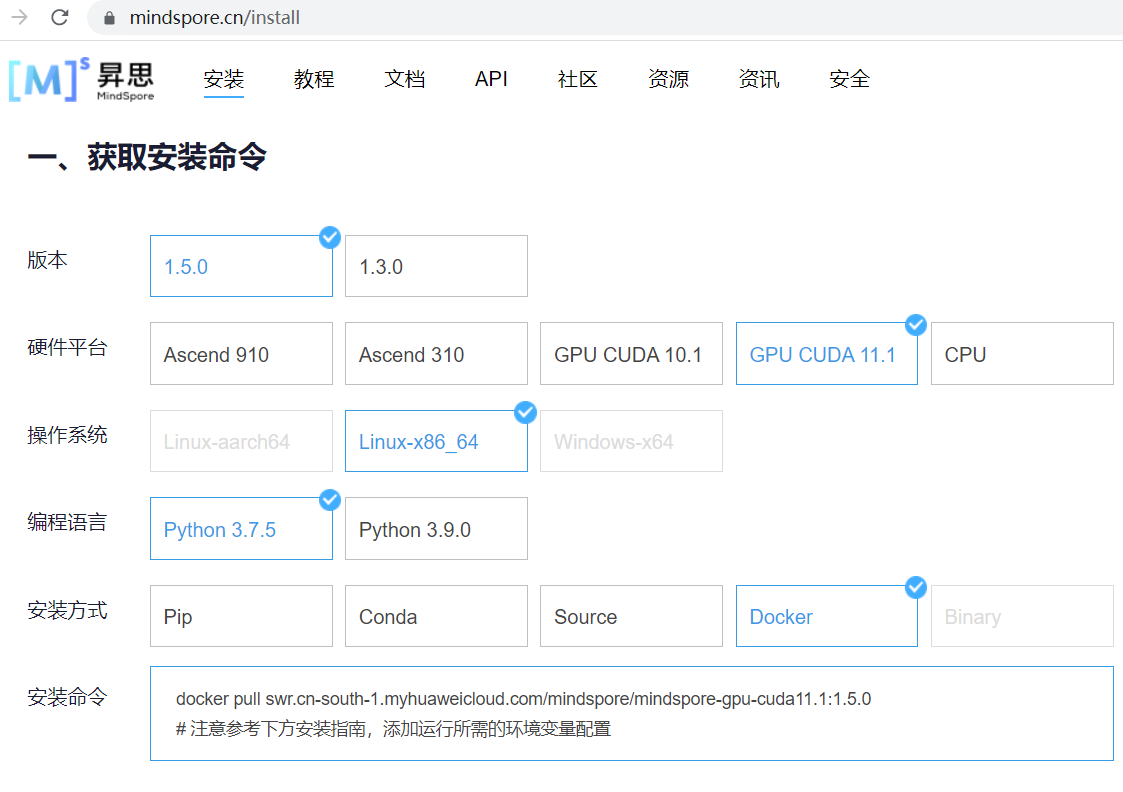Click the 版本 row label

[x=47, y=259]
